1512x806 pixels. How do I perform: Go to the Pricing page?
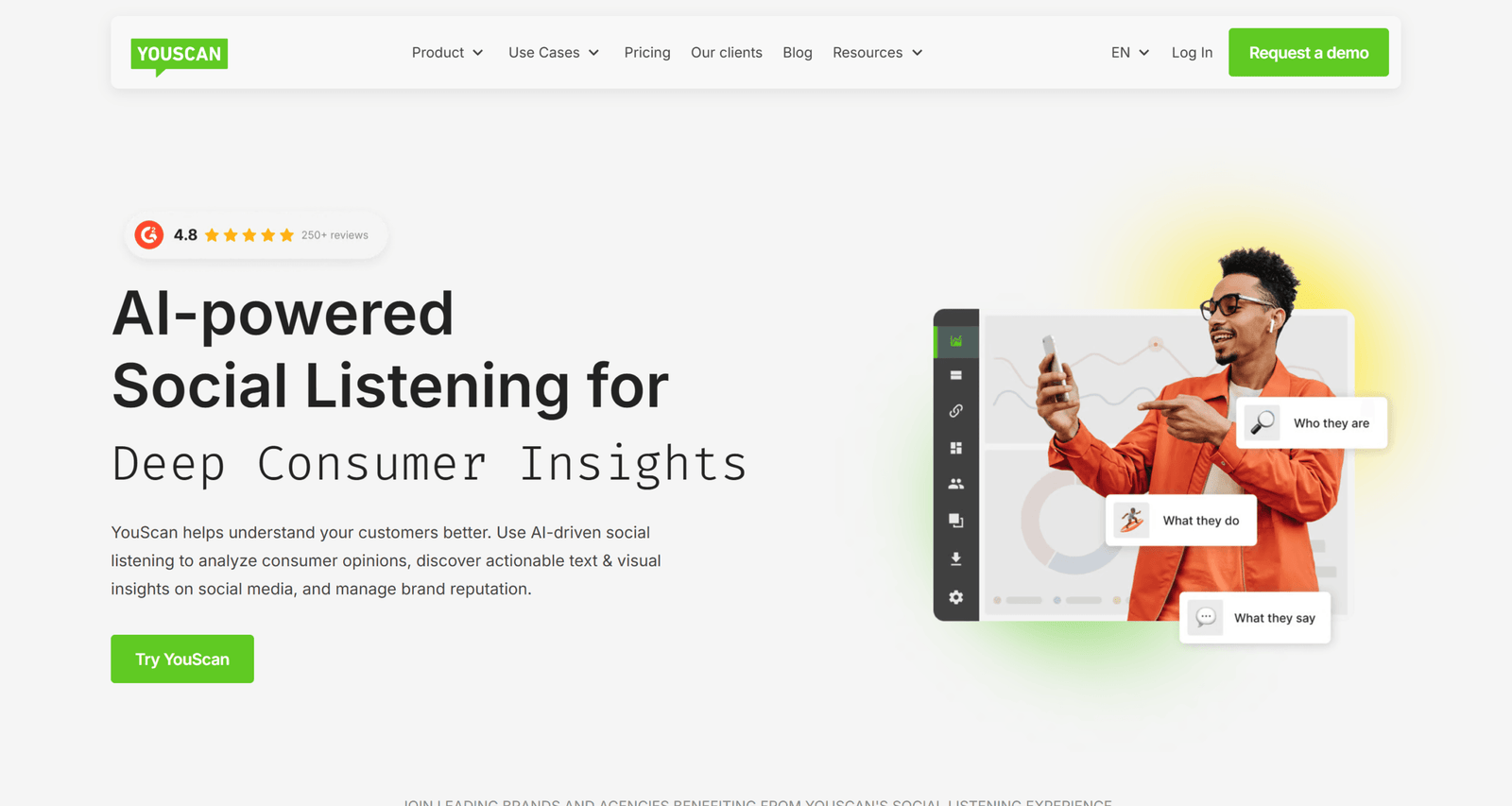point(647,53)
